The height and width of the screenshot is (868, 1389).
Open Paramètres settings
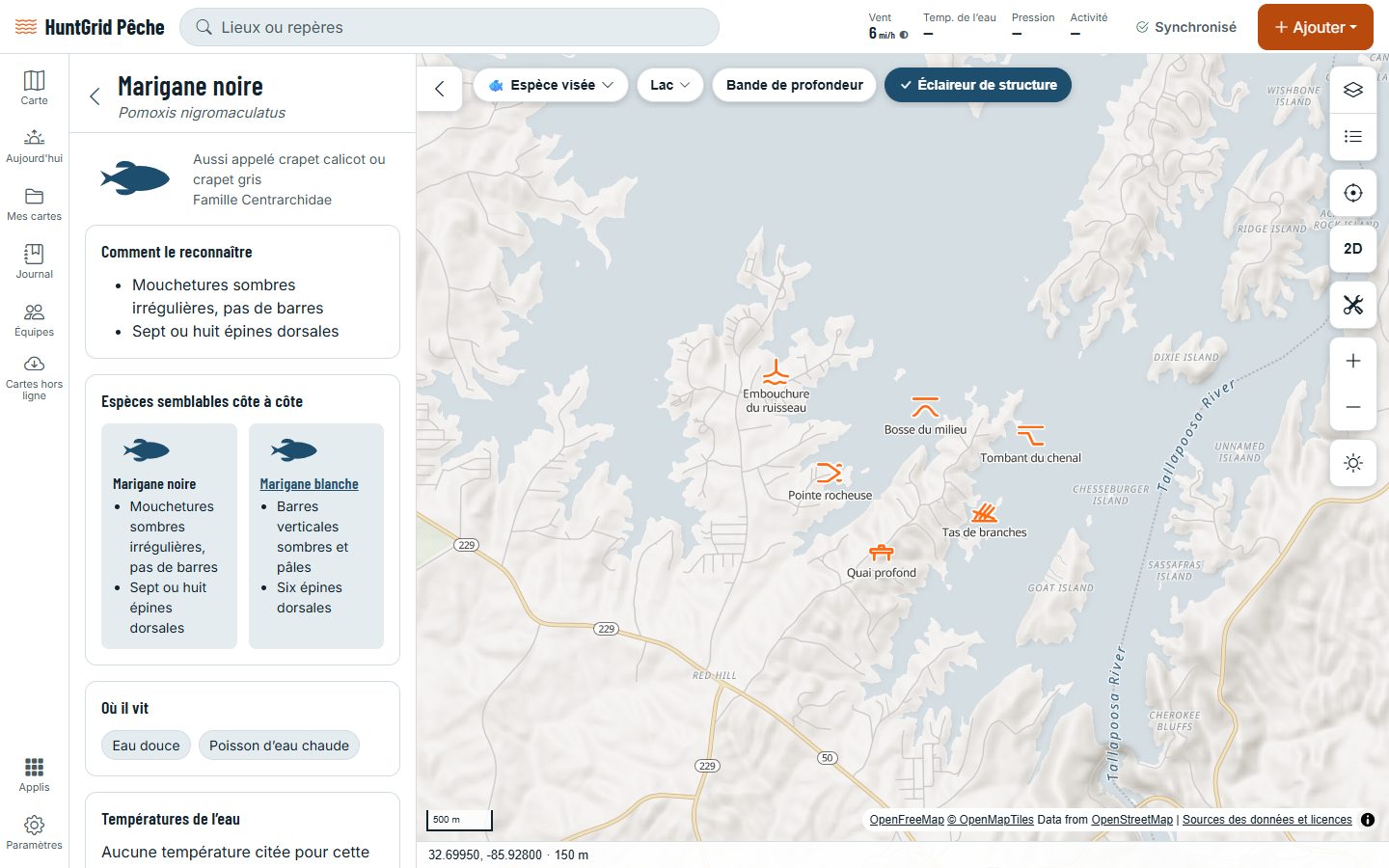pos(34,831)
